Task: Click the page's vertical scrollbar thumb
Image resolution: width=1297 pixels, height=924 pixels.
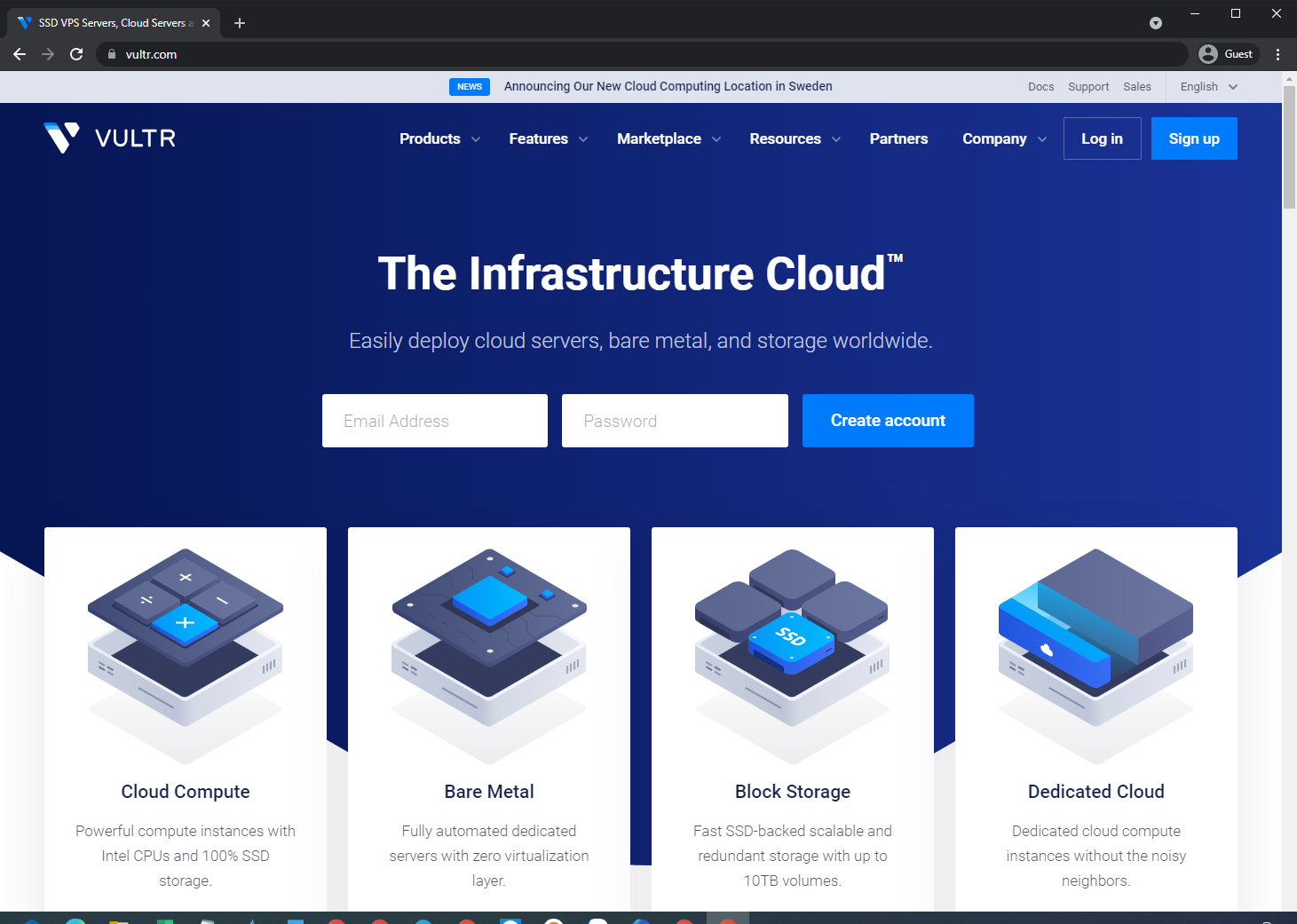Action: pos(1289,146)
